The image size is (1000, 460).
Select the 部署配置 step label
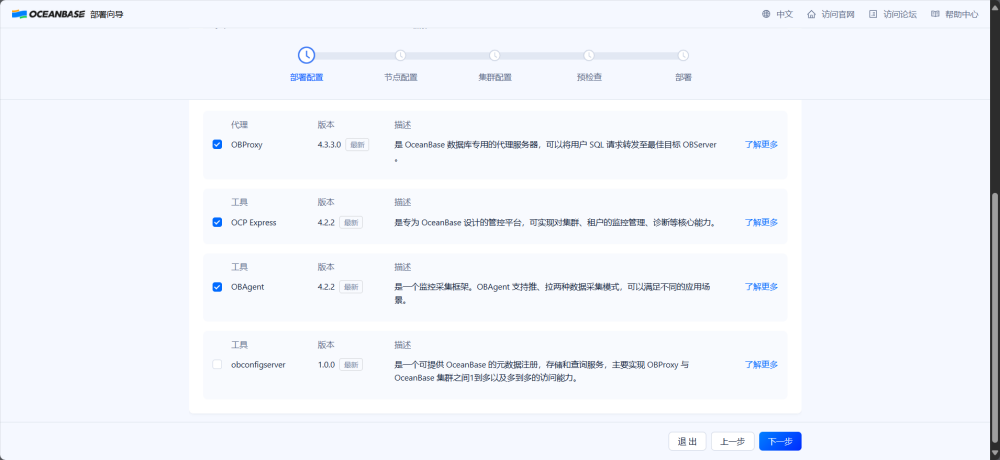[x=306, y=78]
